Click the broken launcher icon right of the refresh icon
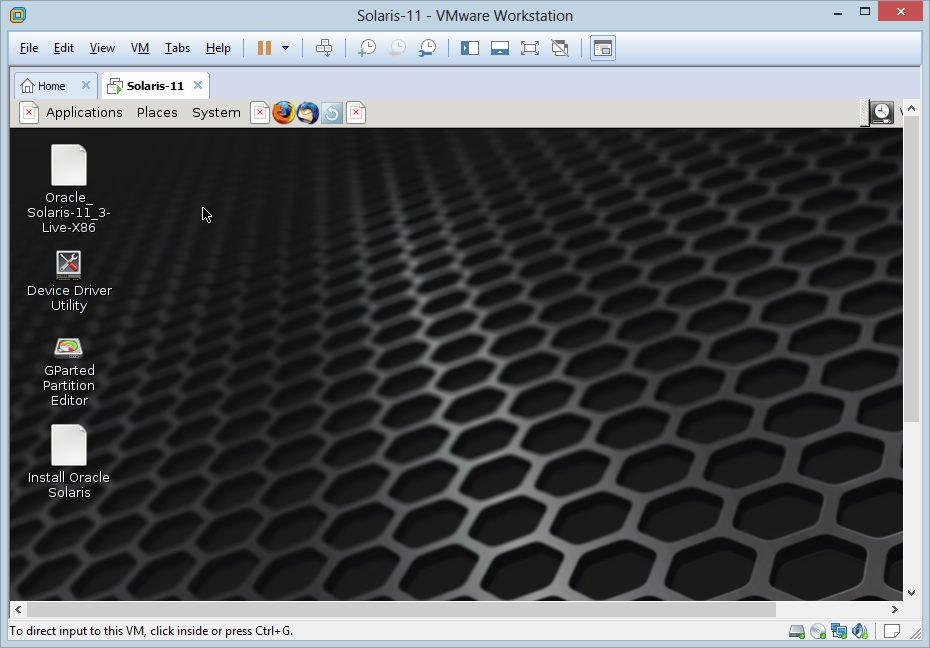Viewport: 930px width, 648px height. (356, 113)
